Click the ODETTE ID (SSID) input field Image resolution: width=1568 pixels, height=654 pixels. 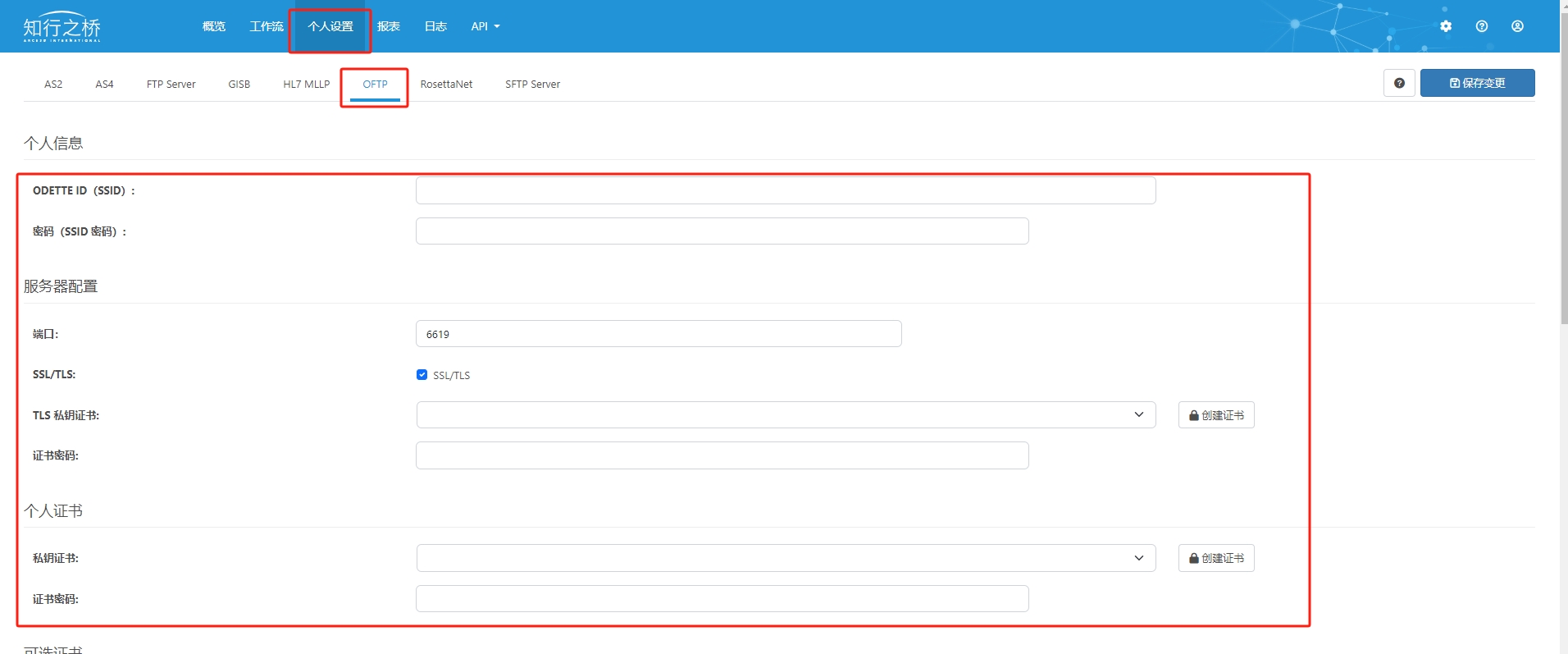pos(785,190)
